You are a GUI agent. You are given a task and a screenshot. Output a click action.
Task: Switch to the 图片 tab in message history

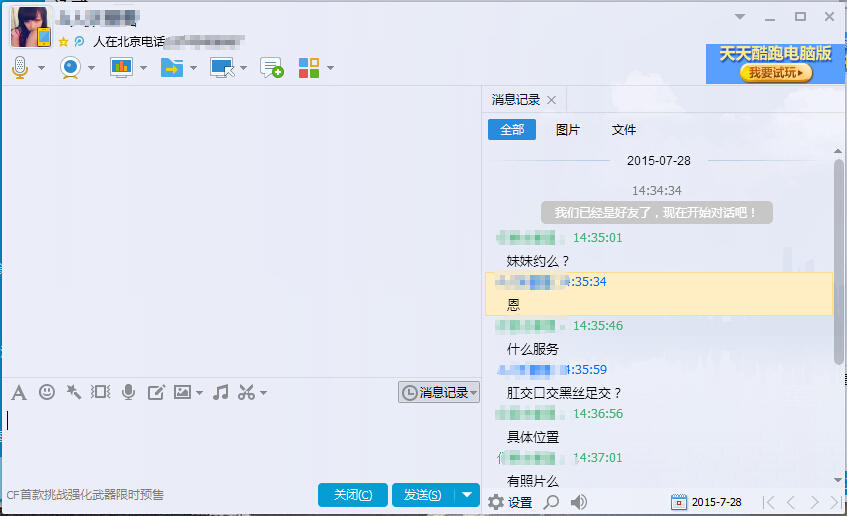[567, 130]
